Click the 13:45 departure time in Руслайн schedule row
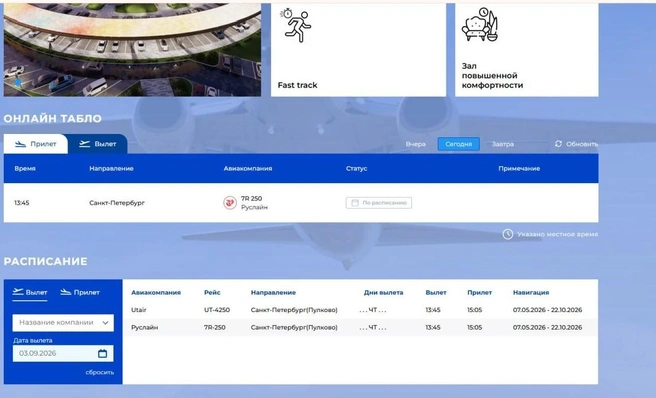656x398 pixels. 433,328
